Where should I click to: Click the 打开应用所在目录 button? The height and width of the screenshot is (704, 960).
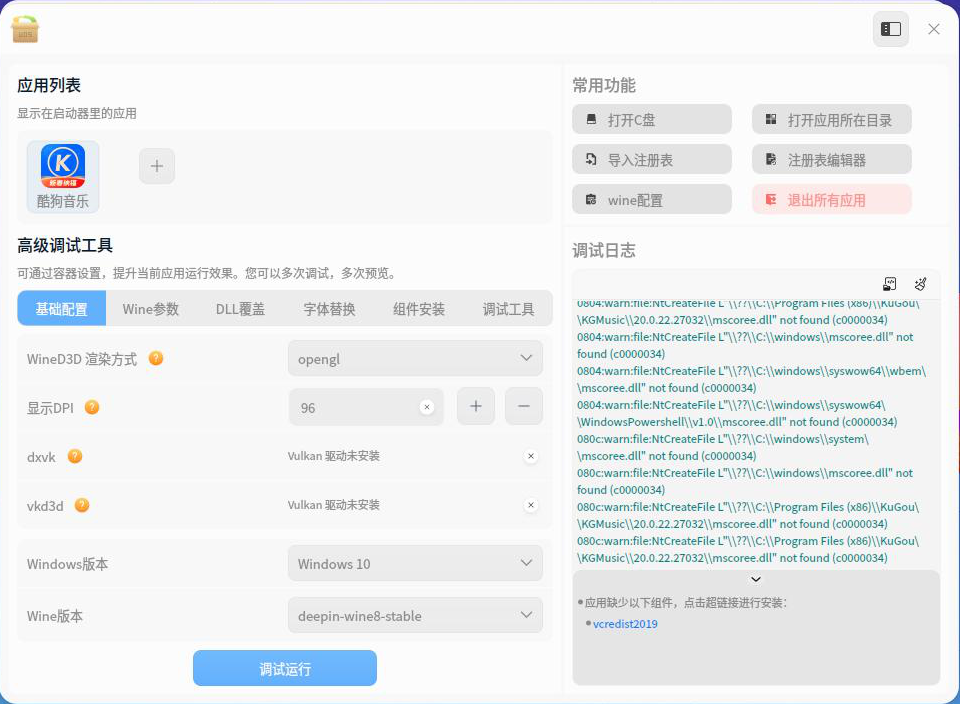coord(831,119)
